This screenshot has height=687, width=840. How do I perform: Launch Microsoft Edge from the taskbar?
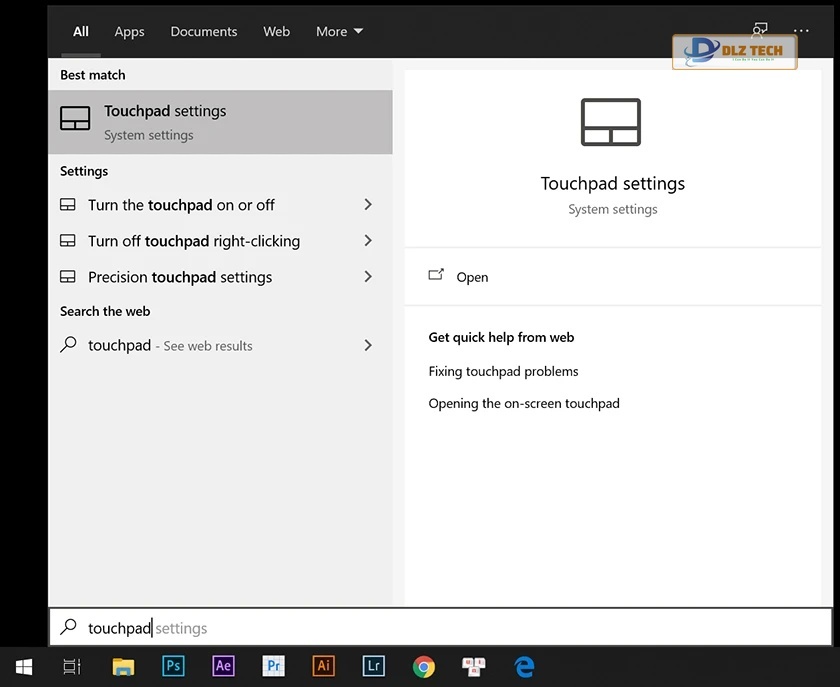523,666
